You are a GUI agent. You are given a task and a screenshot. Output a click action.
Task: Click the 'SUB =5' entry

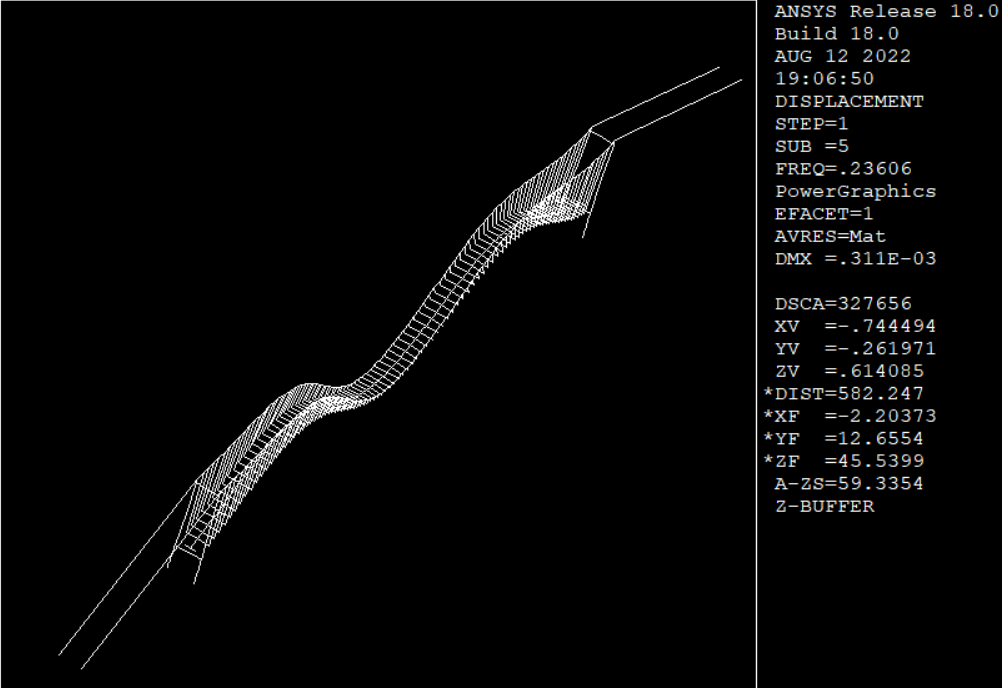[x=812, y=146]
